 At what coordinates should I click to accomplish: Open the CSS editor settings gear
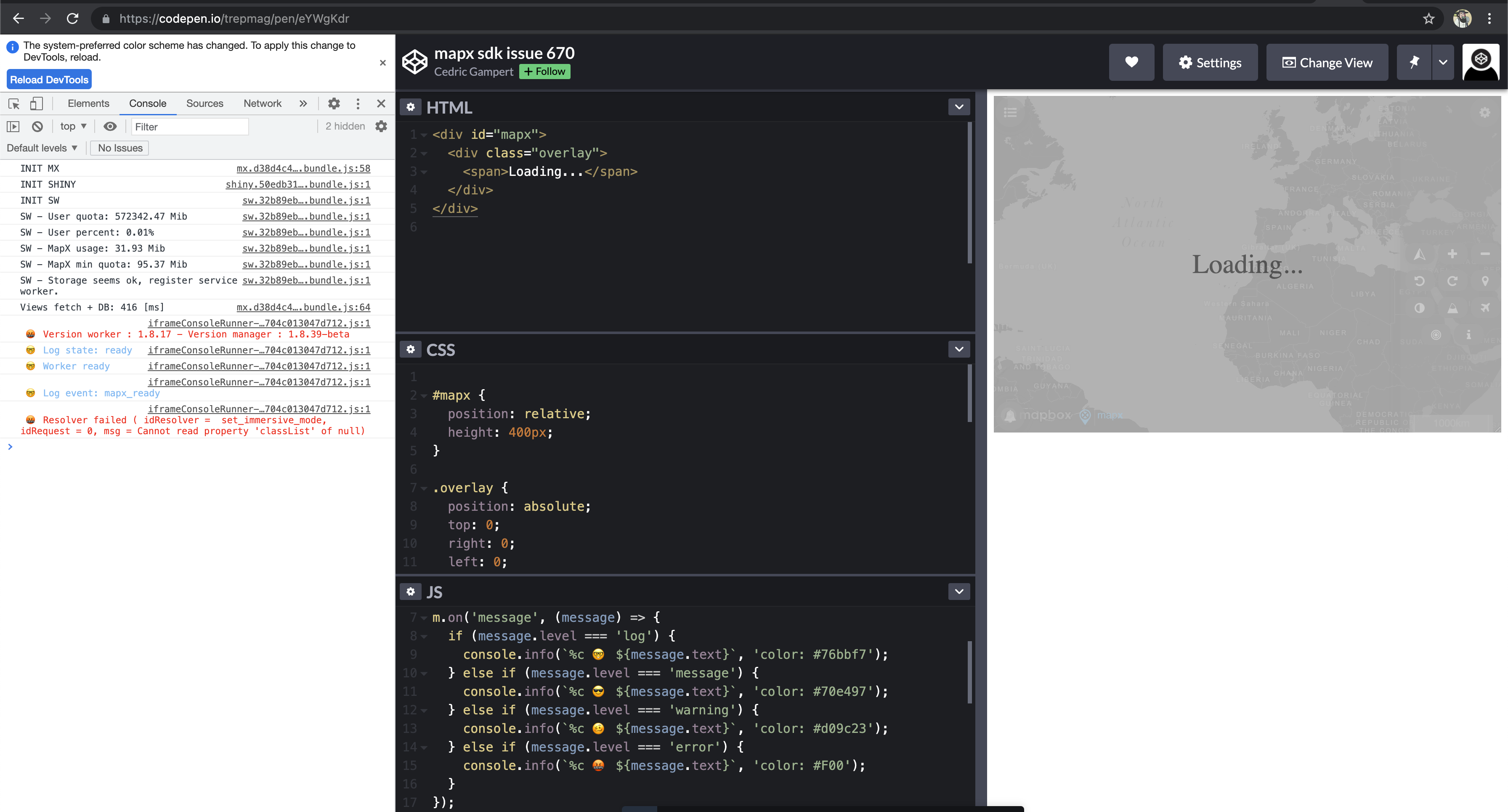pyautogui.click(x=410, y=350)
